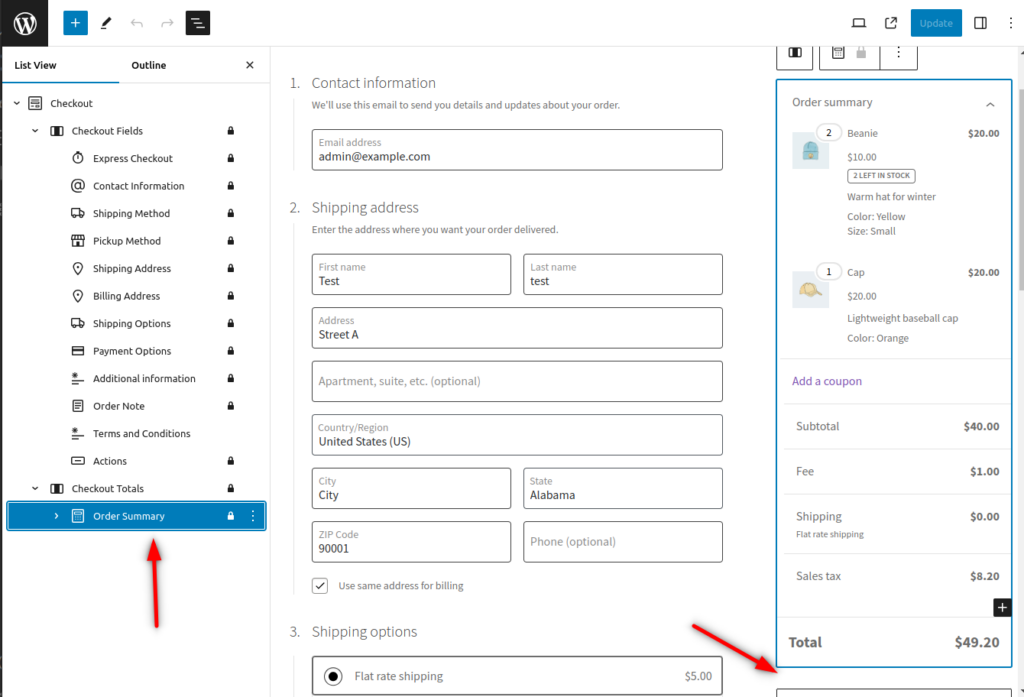Click the black add block button in Order summary

coord(1002,608)
